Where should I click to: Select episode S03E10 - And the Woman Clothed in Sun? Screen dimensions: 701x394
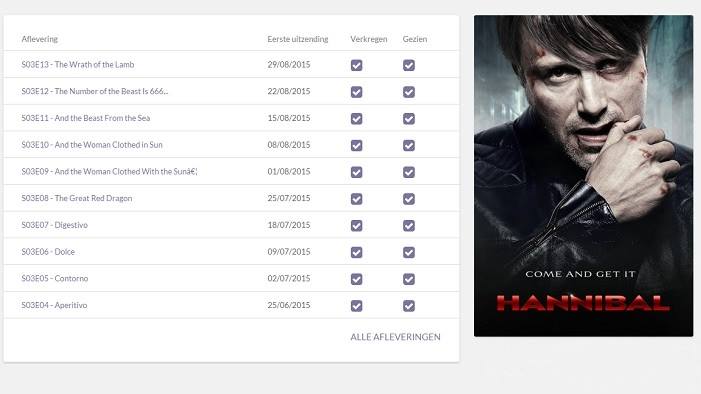point(92,144)
